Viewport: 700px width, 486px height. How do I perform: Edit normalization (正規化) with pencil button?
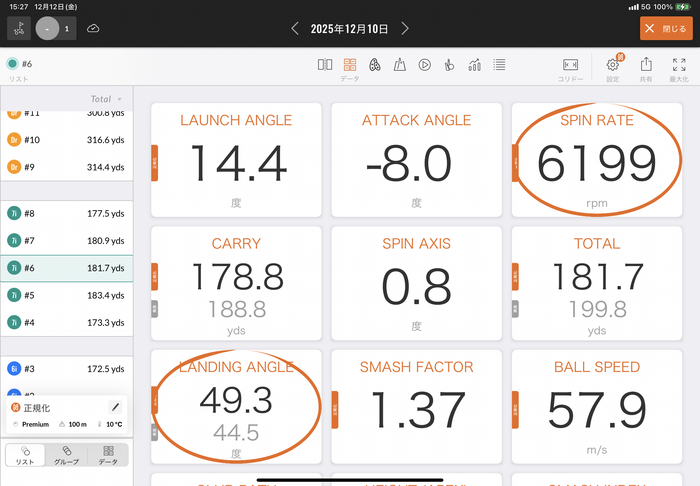pyautogui.click(x=115, y=407)
